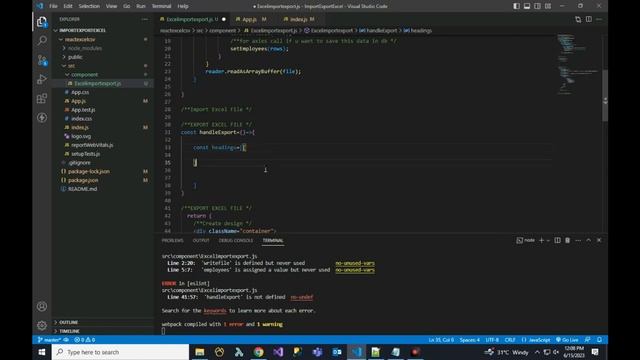Open the Terminal menu
Viewport: 640px width, 360px height.
[162, 6]
